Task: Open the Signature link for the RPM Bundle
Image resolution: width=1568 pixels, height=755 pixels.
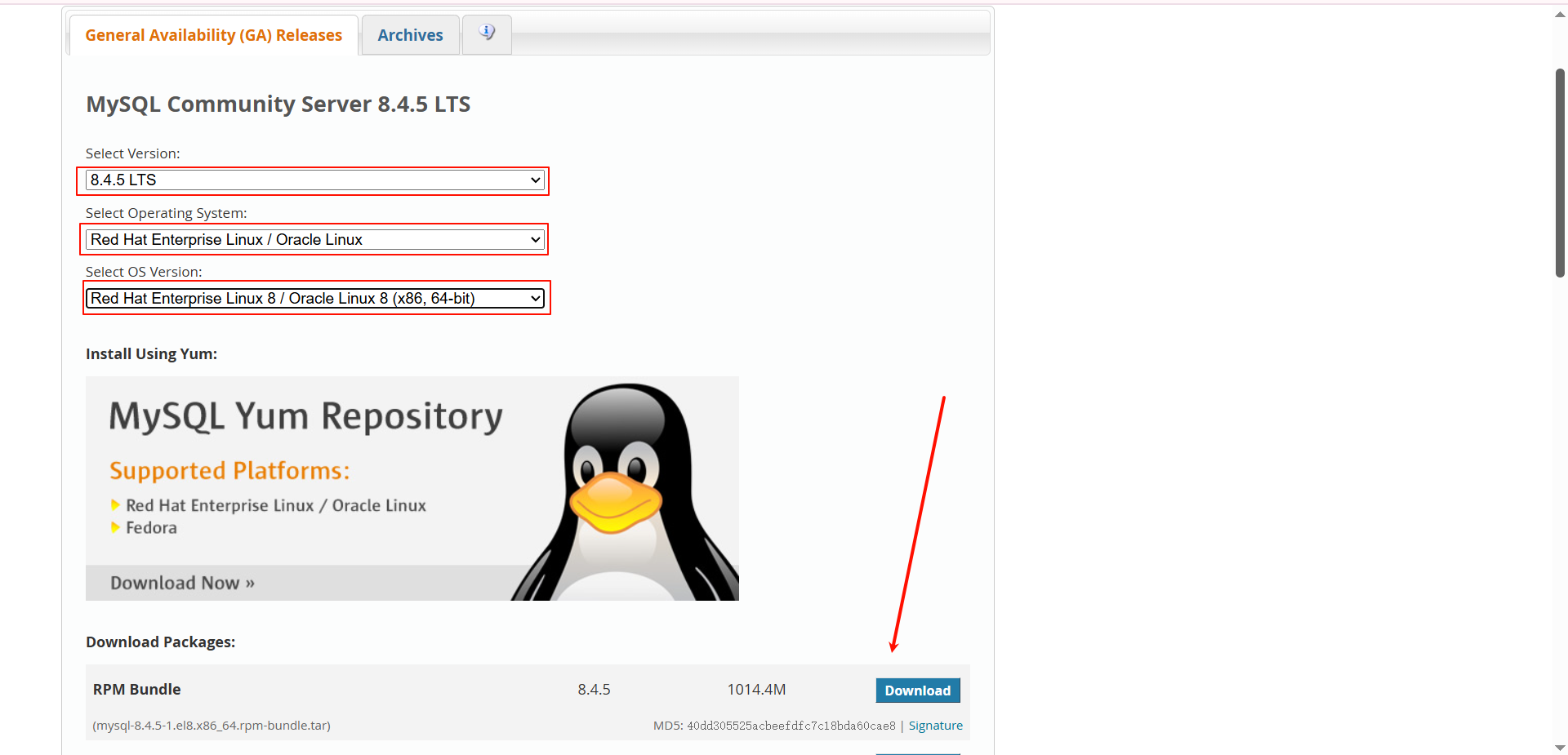Action: click(935, 725)
